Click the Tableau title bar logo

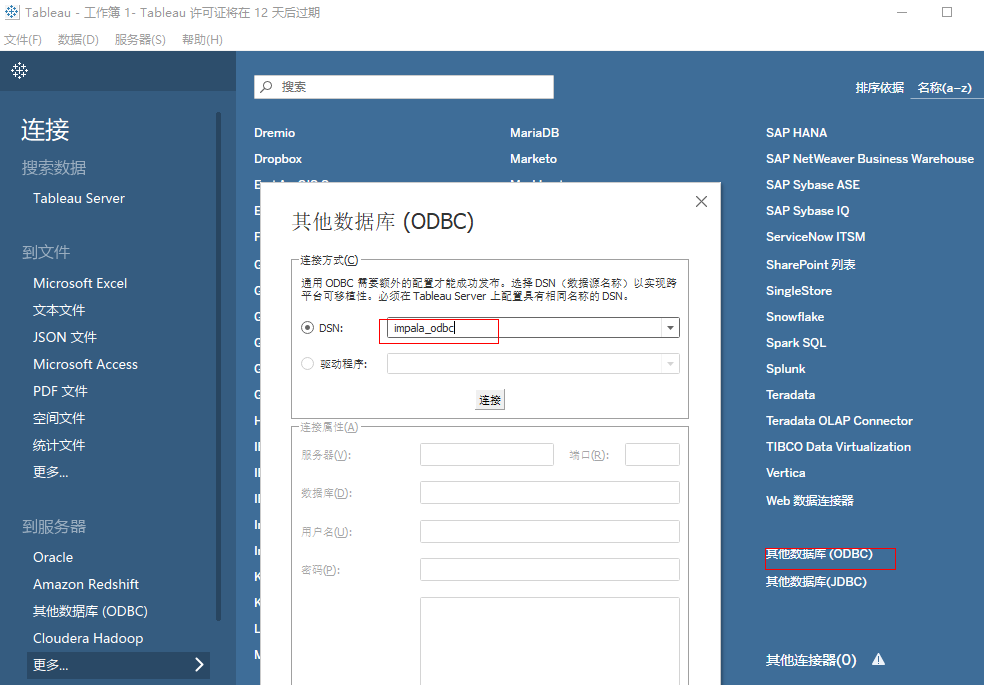tap(12, 12)
